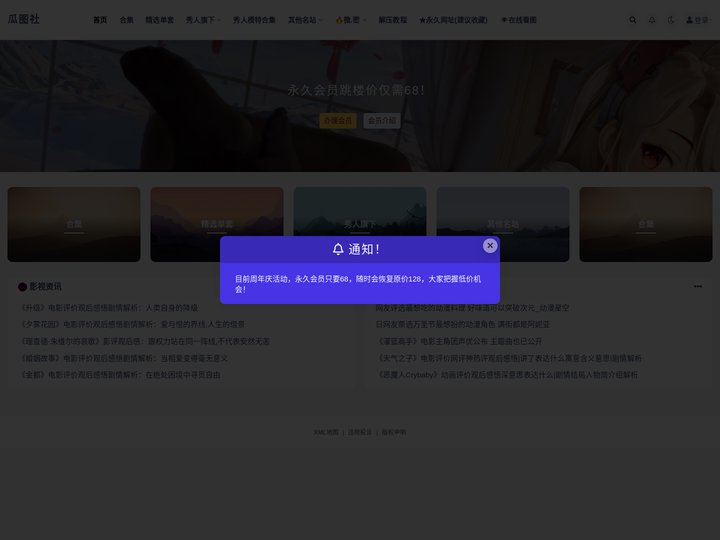Open article 《理查德·朱维尔的哀歌》影评
Viewport: 720px width, 540px height.
tap(145, 341)
